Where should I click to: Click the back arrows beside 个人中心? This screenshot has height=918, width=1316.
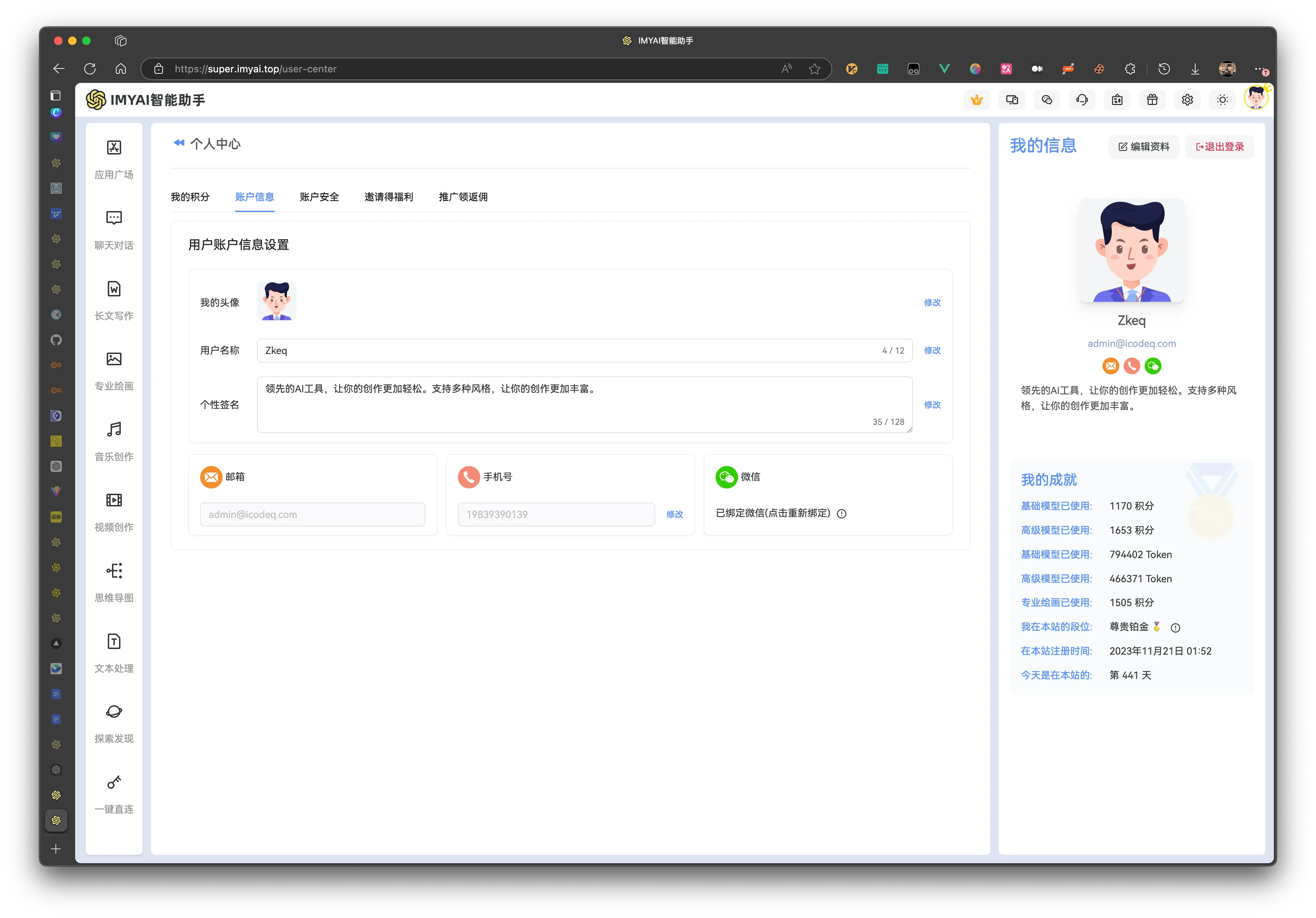(179, 143)
